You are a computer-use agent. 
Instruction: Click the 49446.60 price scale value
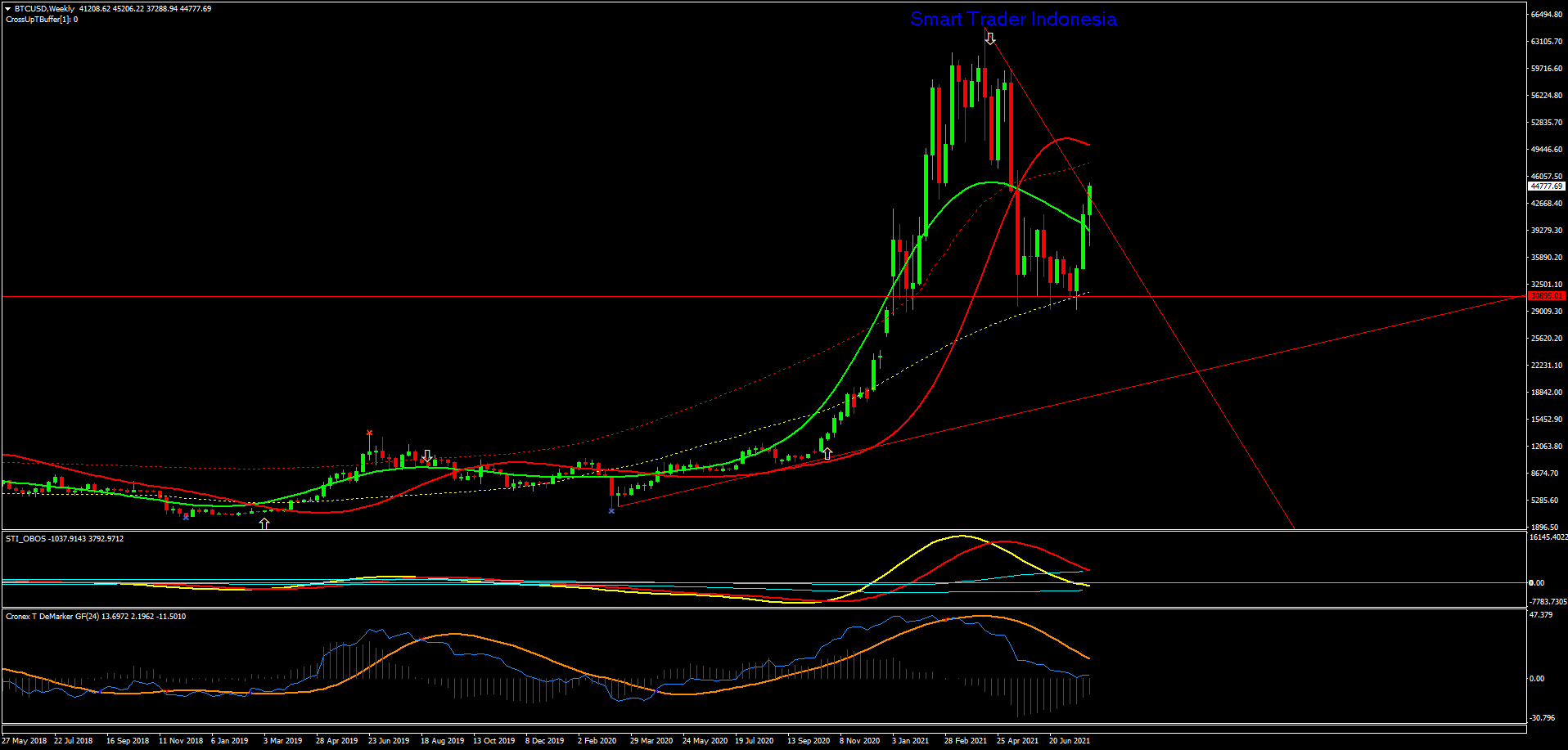1547,150
